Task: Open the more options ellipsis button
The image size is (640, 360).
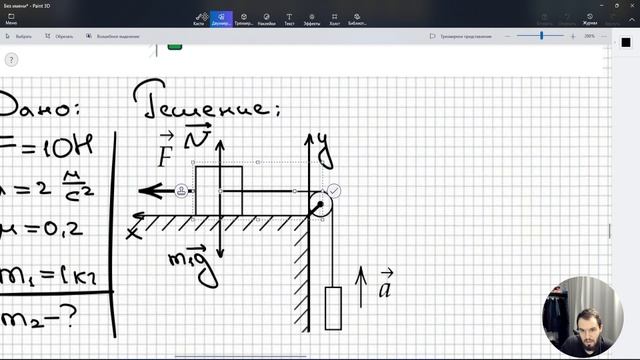Action: (x=604, y=36)
